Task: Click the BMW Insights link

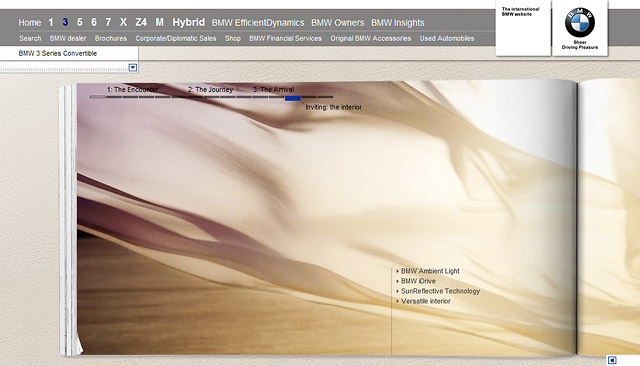Action: tap(398, 23)
